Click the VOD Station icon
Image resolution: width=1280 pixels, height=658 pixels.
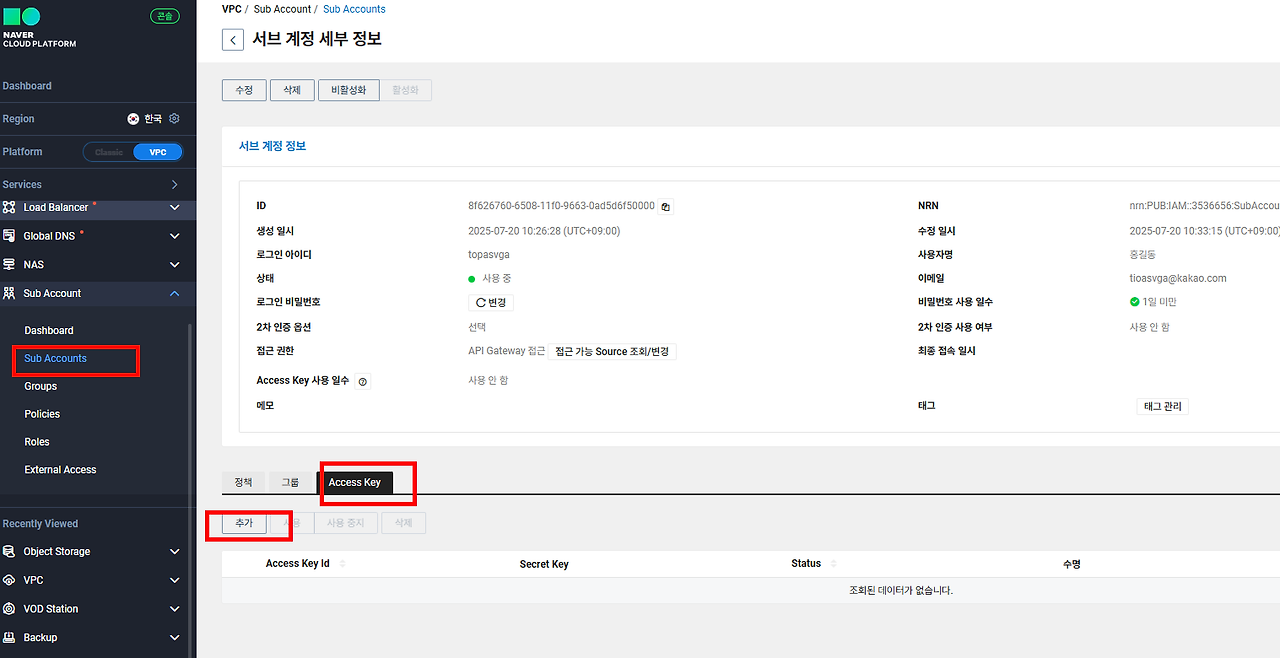9,608
